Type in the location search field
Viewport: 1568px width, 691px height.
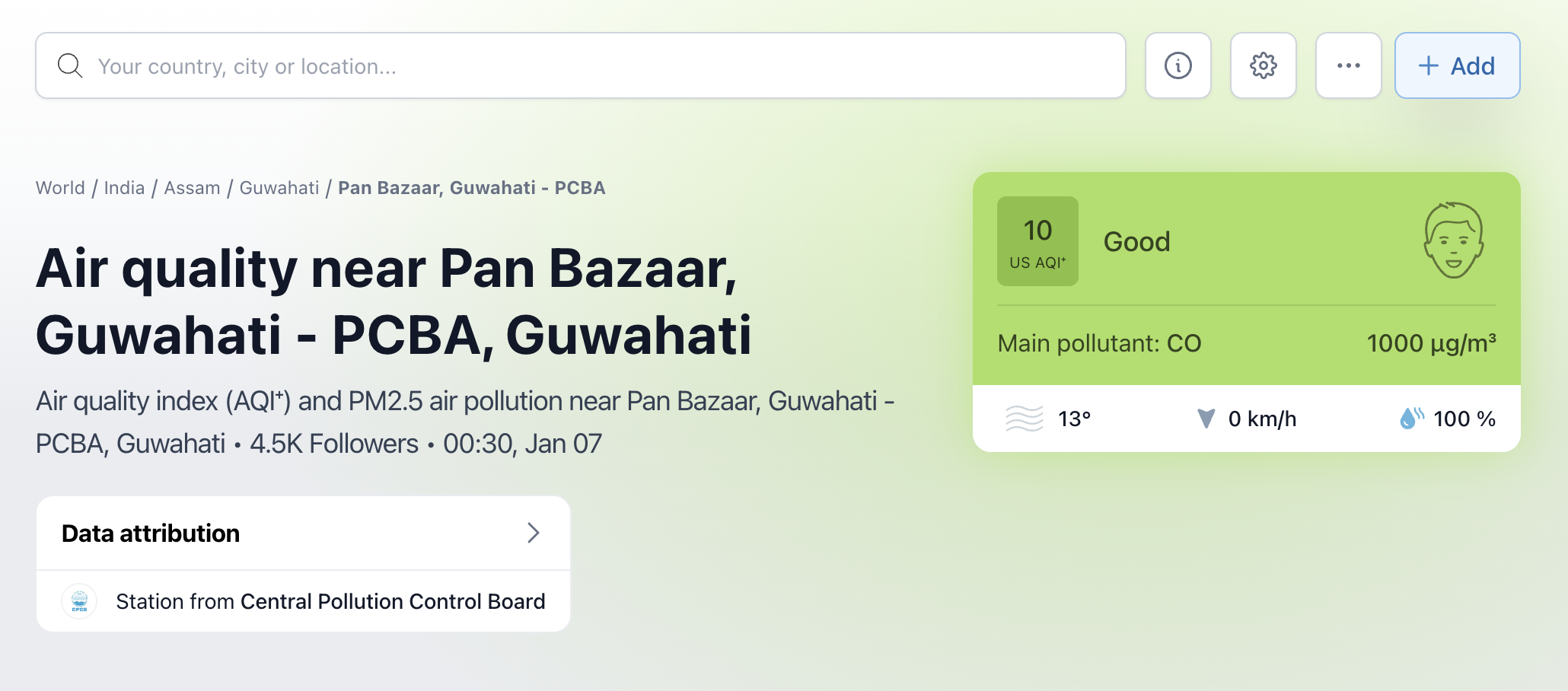[594, 66]
